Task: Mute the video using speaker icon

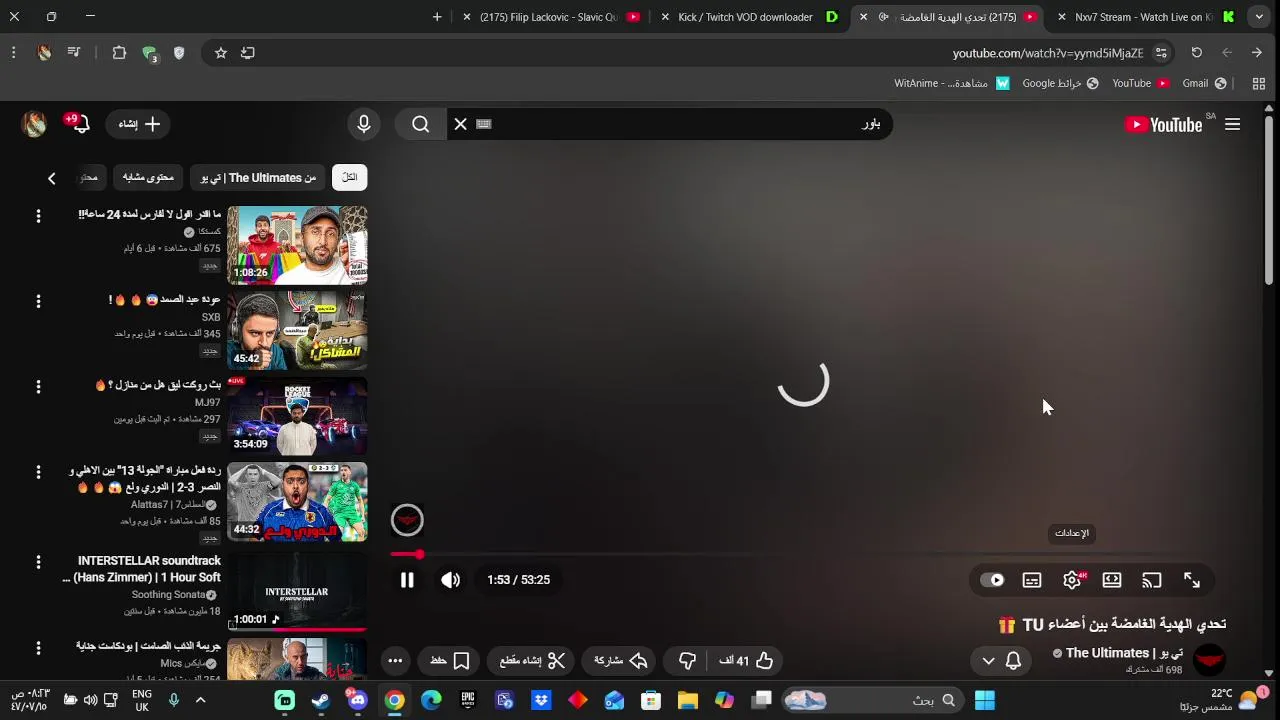Action: [x=451, y=580]
